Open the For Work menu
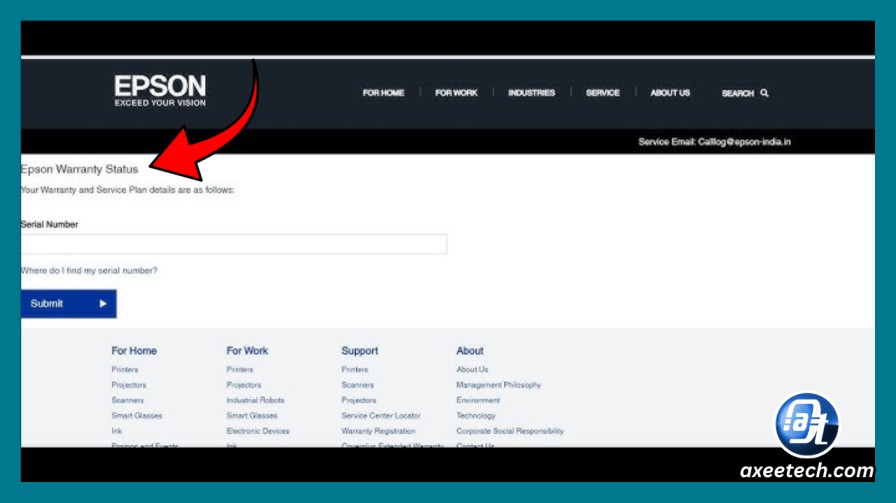Screen dimensions: 896x503 pos(456,93)
